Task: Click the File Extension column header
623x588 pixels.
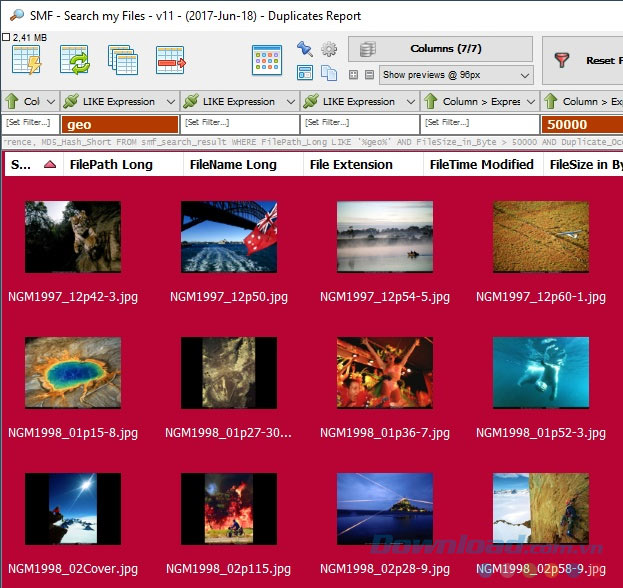Action: 350,165
